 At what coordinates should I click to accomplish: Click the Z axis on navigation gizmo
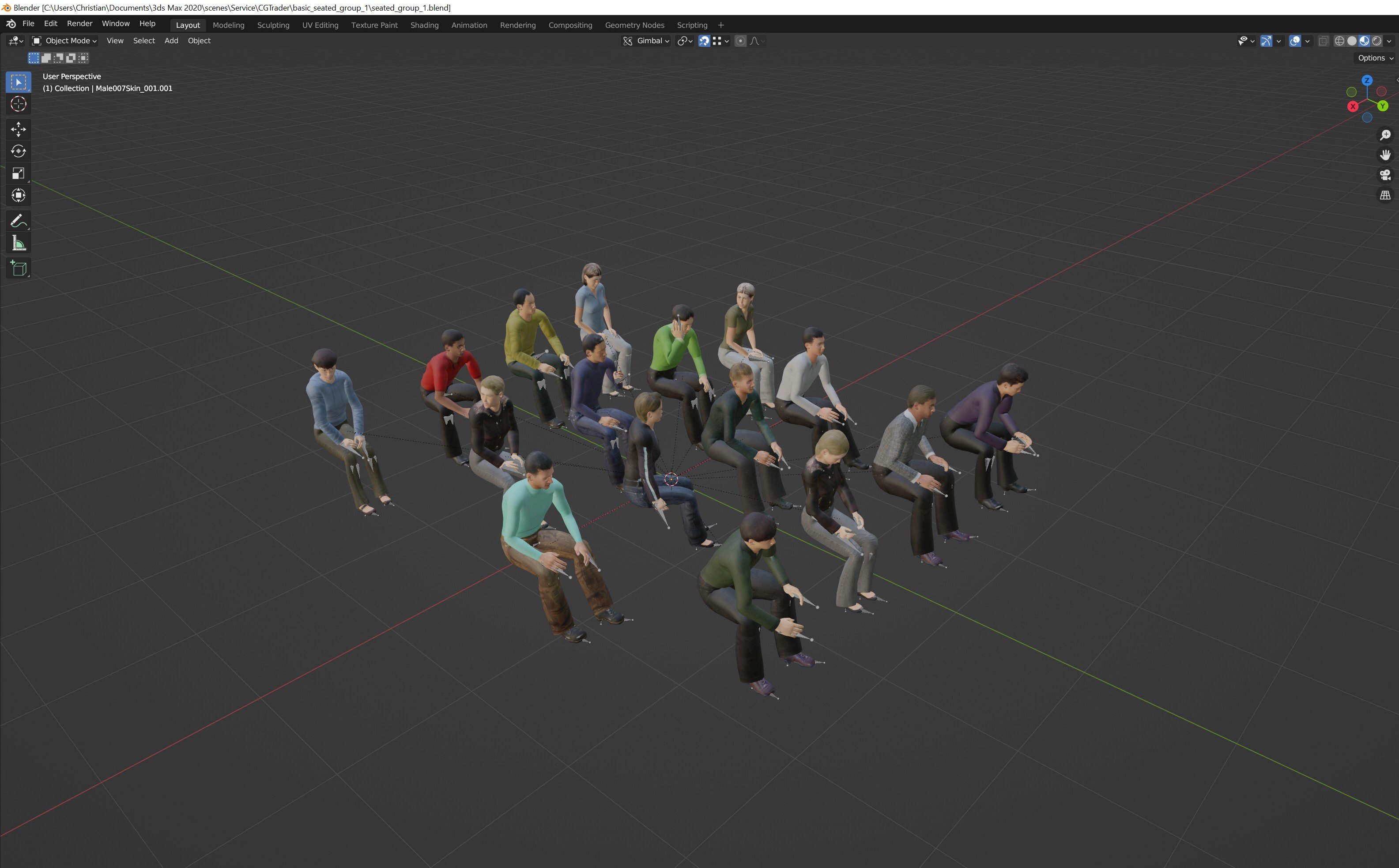(1368, 80)
